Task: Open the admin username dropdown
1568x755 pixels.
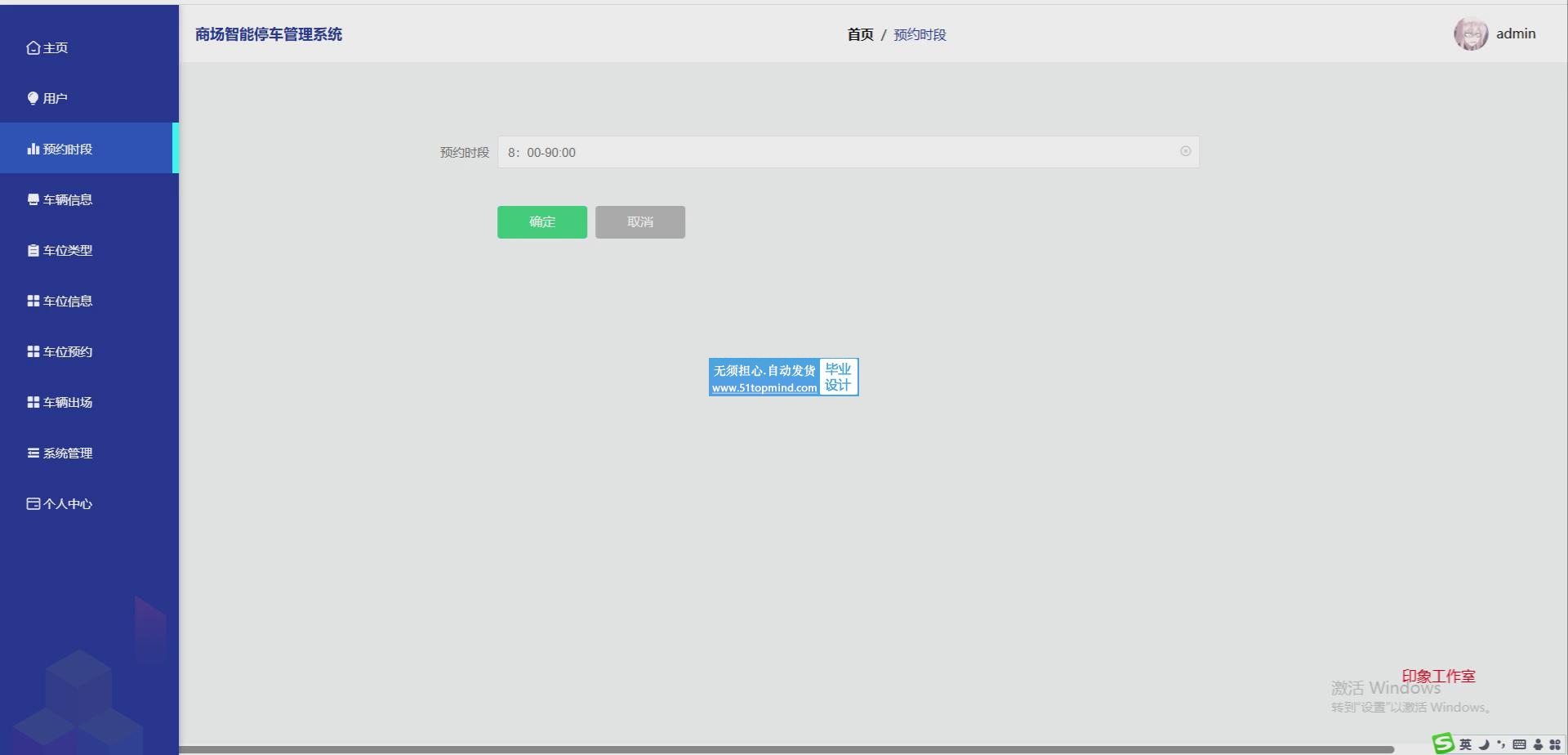Action: [1516, 34]
